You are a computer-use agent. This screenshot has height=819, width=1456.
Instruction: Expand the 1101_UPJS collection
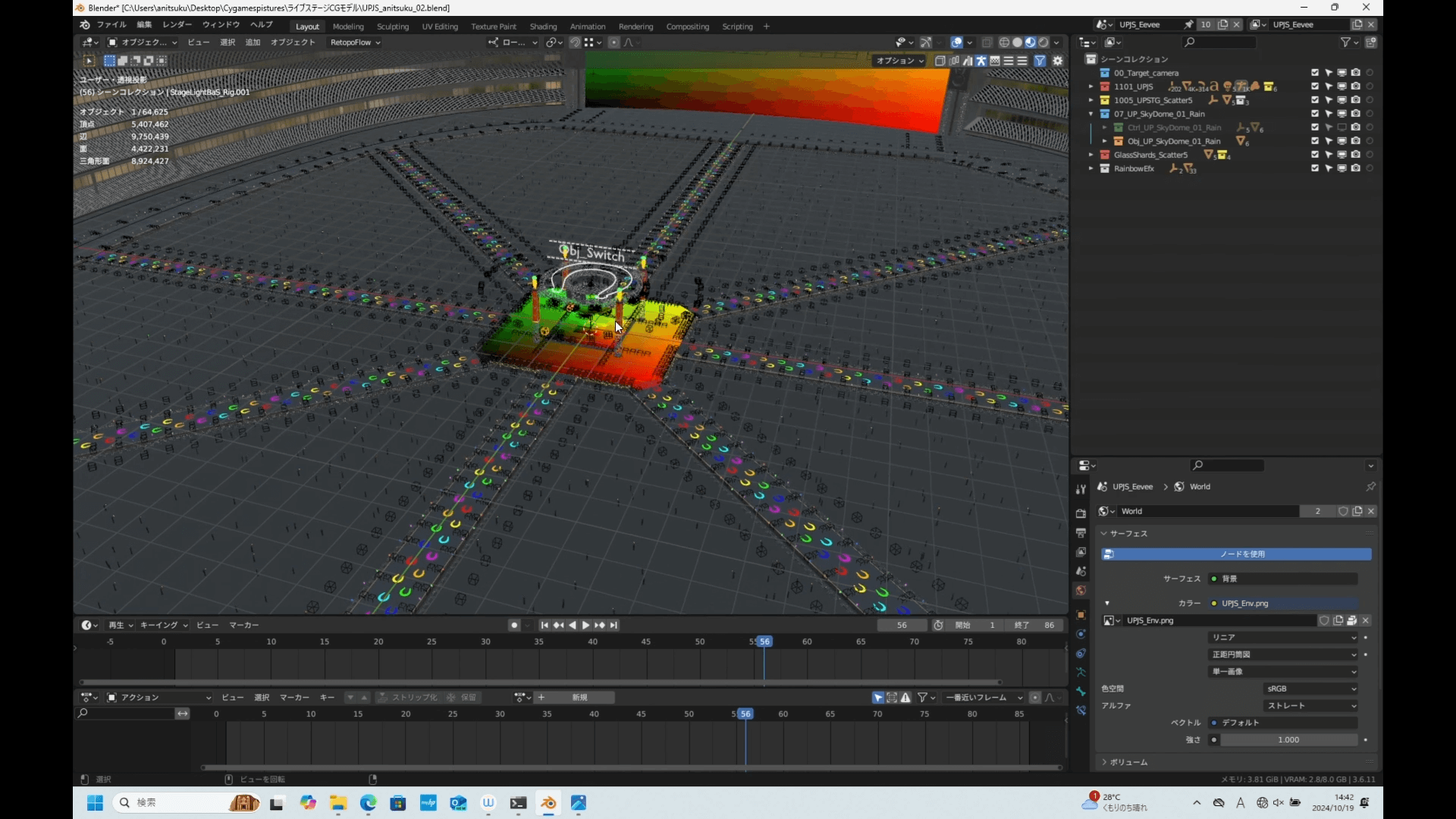[x=1091, y=86]
